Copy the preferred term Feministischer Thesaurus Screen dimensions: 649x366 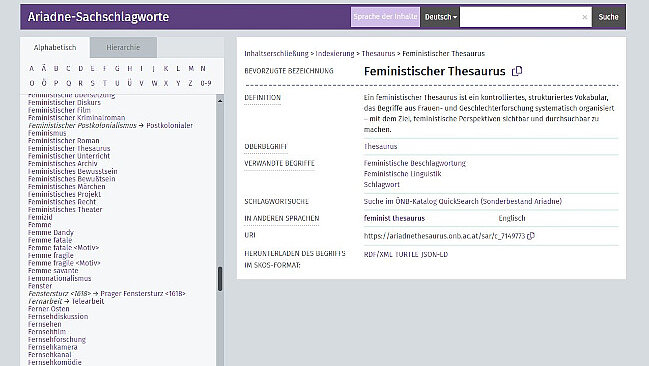(x=517, y=71)
